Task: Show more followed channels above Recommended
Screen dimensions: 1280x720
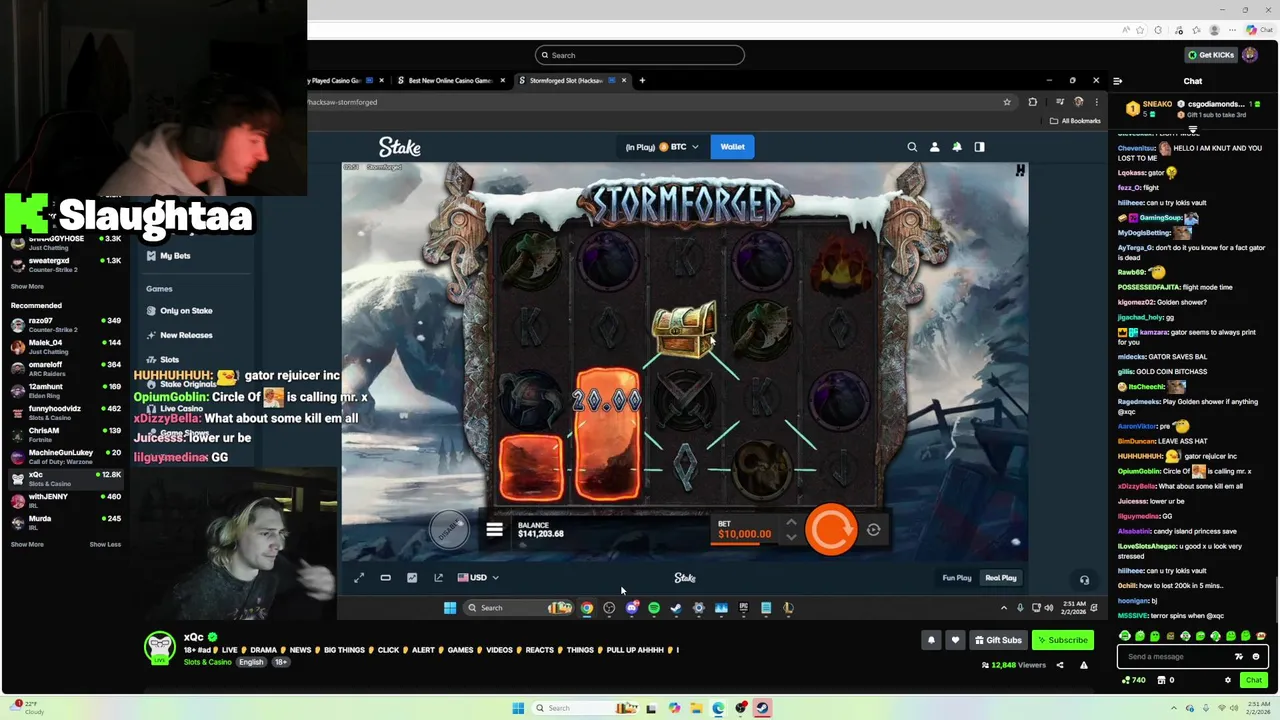Action: coord(27,286)
